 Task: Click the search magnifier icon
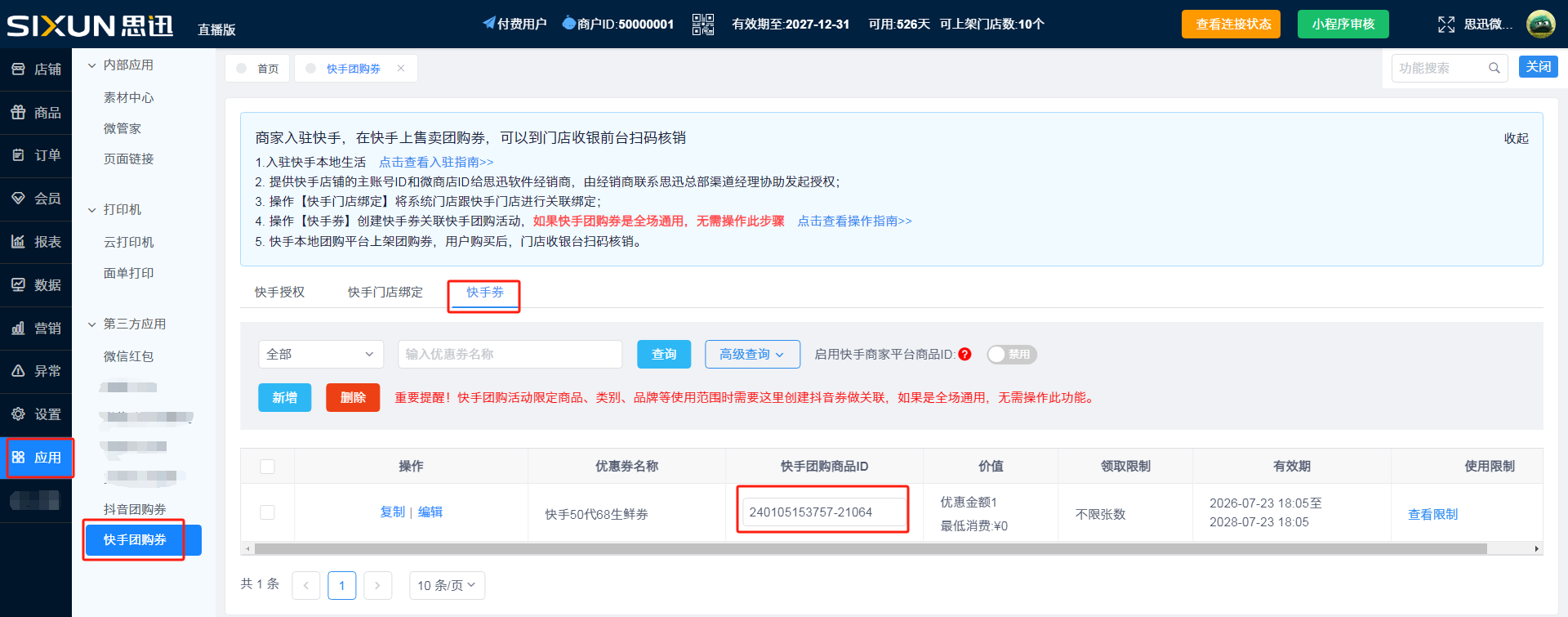point(1494,68)
